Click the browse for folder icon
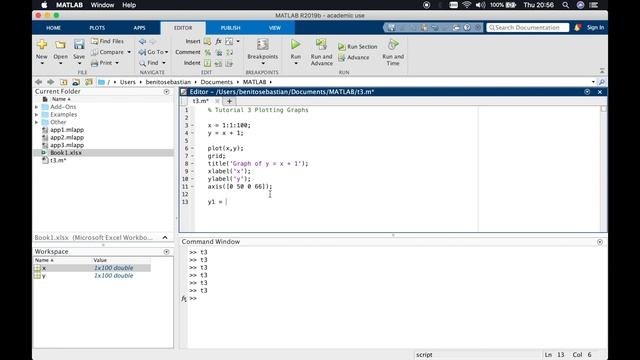640x360 pixels. pyautogui.click(x=76, y=82)
